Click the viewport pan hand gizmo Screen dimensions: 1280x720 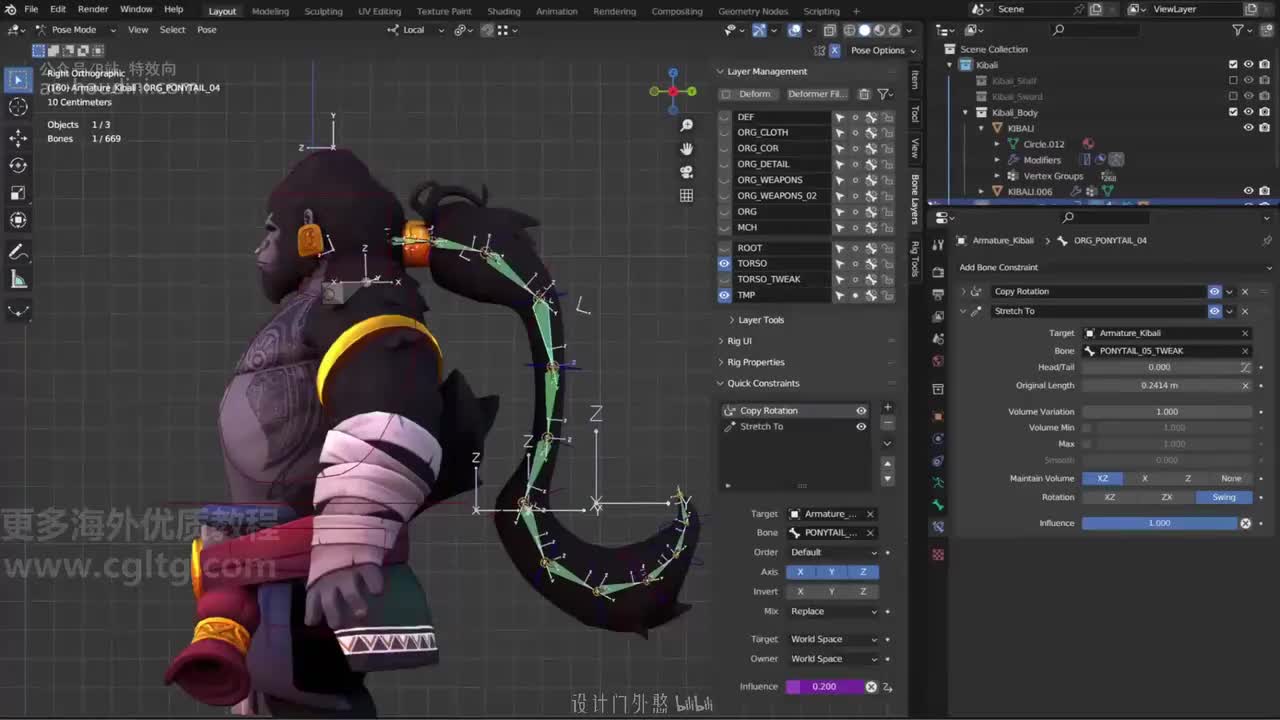click(x=686, y=149)
